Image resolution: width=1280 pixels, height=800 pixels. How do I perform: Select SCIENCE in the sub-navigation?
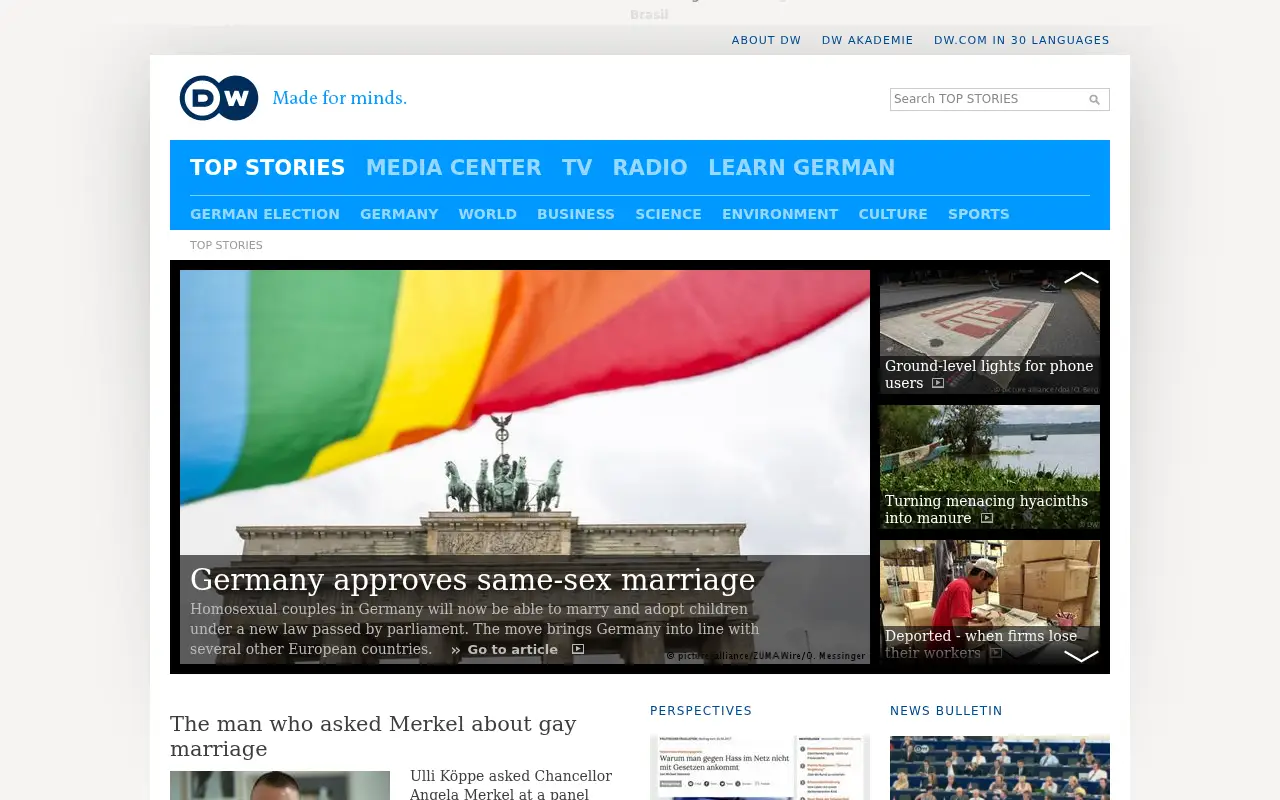668,214
